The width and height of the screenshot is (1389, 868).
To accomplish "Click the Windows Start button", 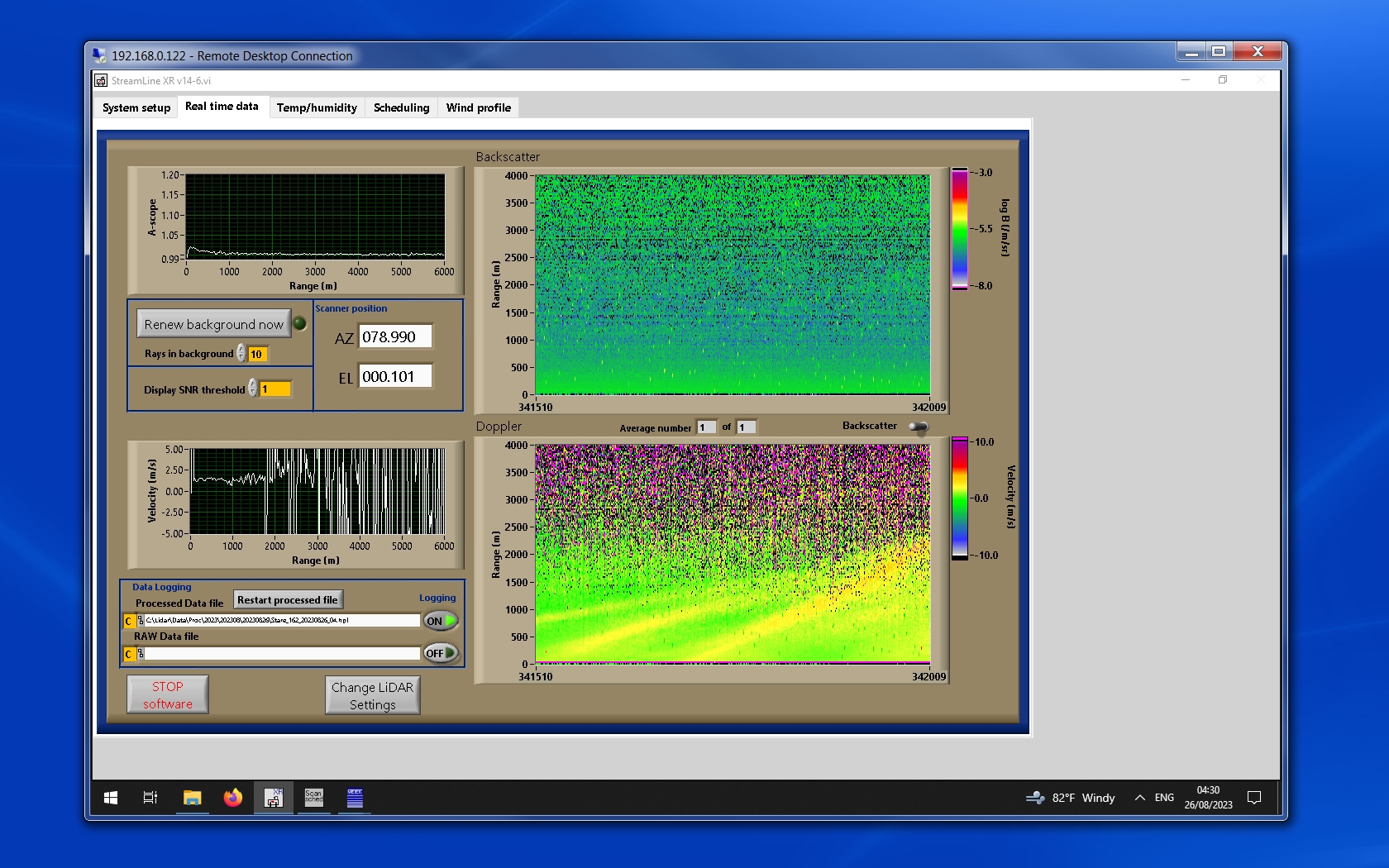I will (111, 798).
